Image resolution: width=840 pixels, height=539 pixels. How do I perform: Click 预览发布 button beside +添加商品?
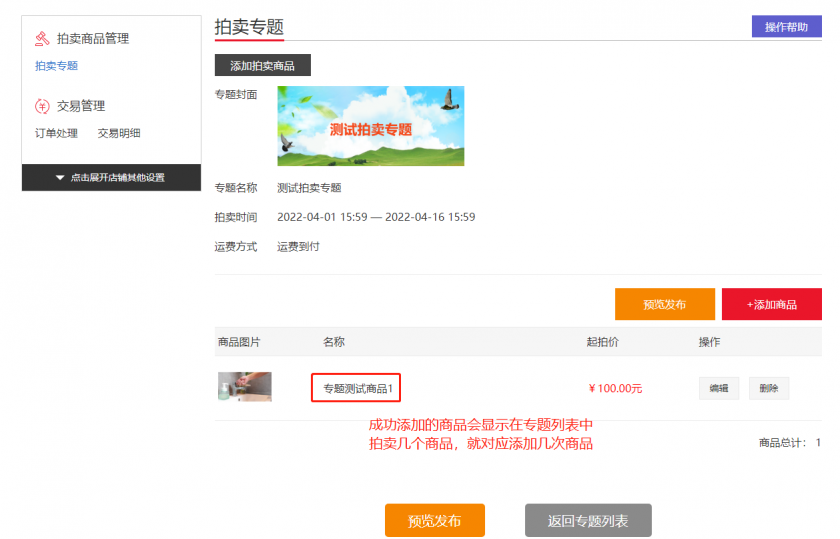(664, 304)
